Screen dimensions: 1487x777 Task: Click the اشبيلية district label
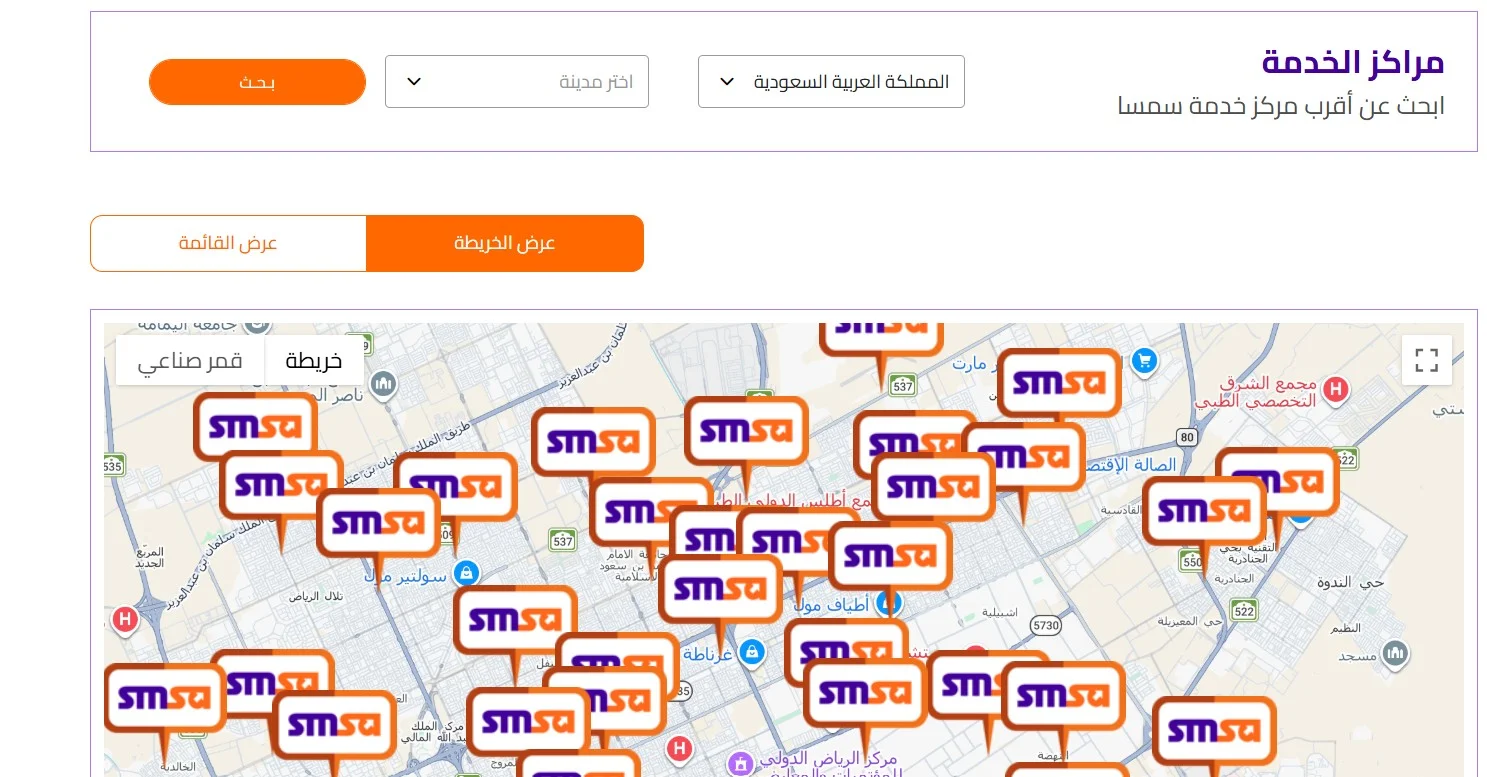coord(1001,612)
